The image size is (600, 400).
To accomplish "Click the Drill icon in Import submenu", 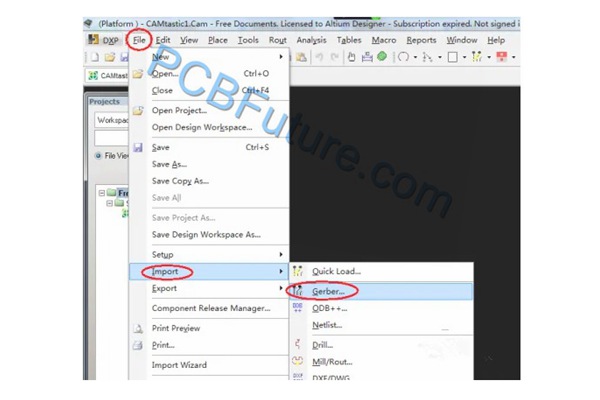I will coord(298,345).
